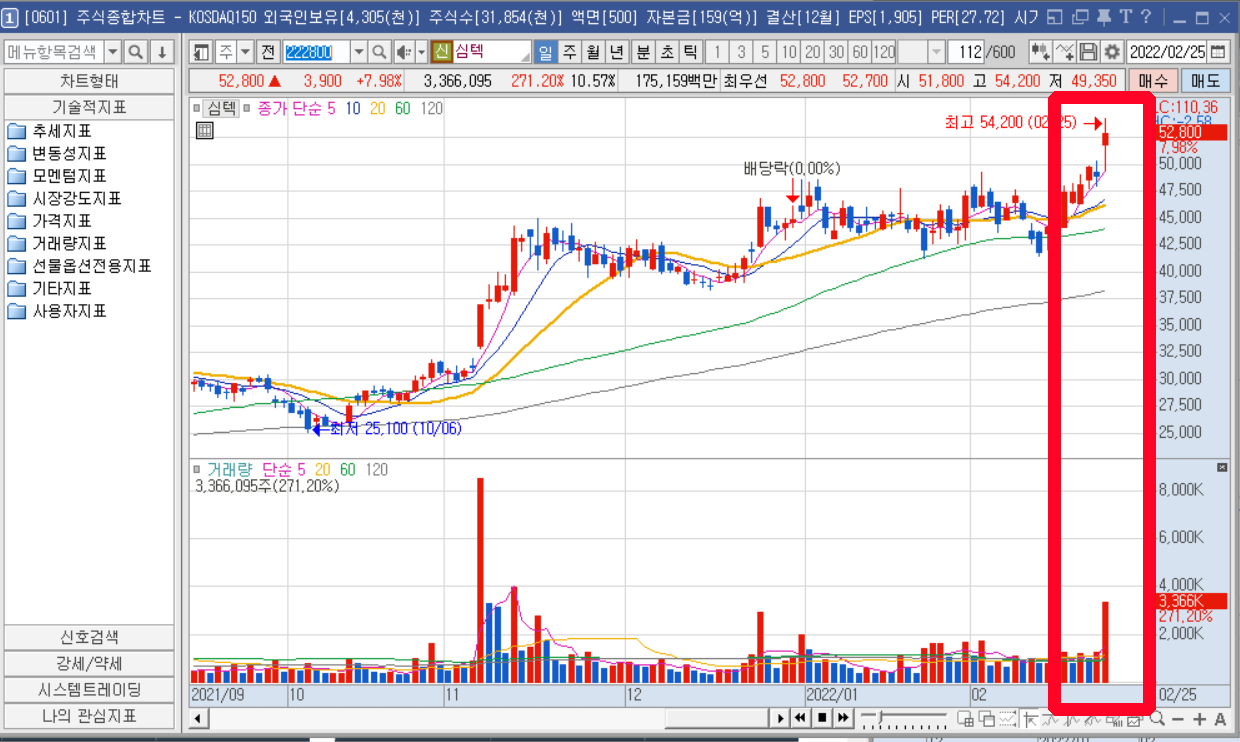
Task: Open the 차트형태 panel tab
Action: pyautogui.click(x=89, y=82)
